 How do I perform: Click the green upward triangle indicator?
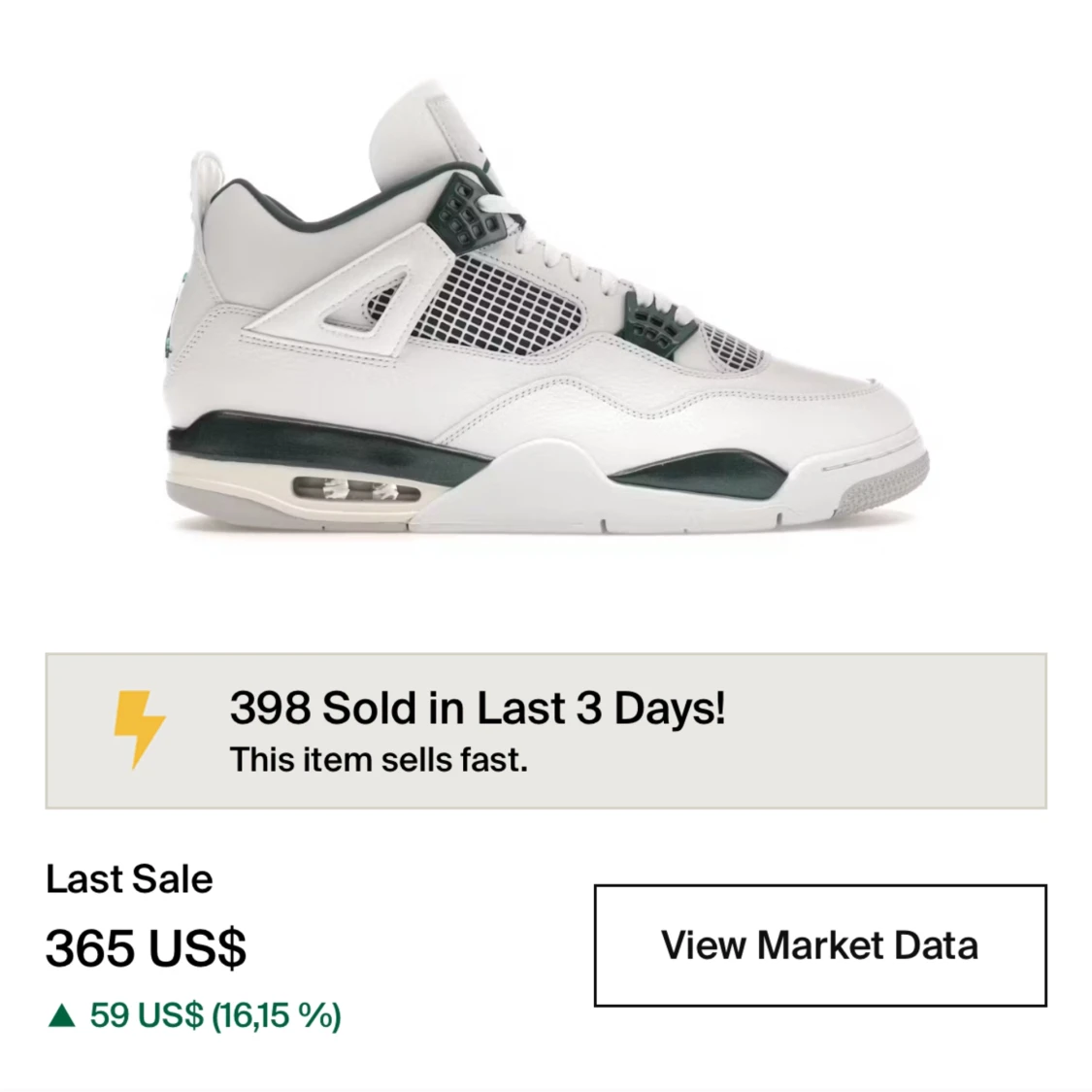point(61,1015)
